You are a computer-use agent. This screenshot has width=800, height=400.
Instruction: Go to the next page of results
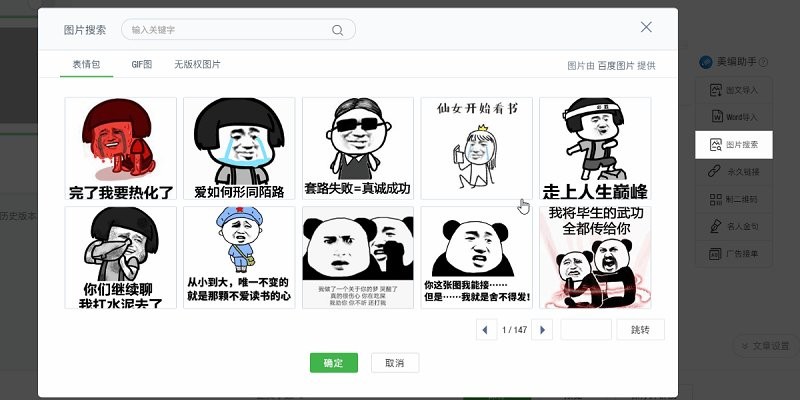point(542,330)
